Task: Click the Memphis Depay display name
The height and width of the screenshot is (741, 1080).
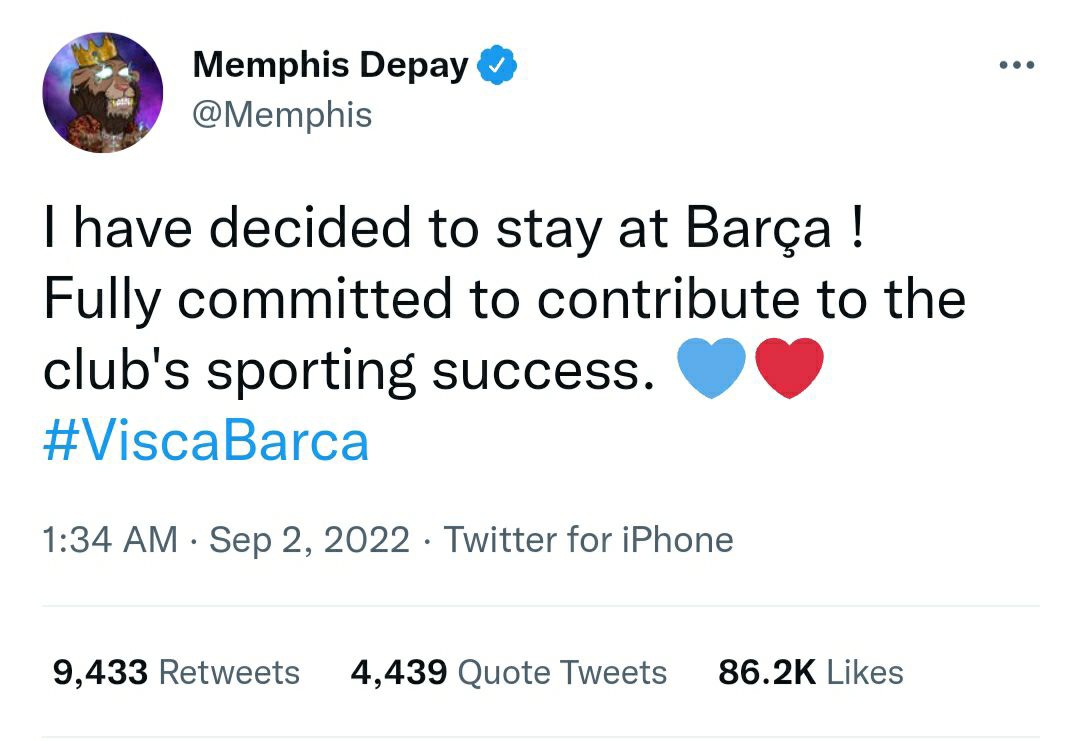Action: [x=330, y=66]
